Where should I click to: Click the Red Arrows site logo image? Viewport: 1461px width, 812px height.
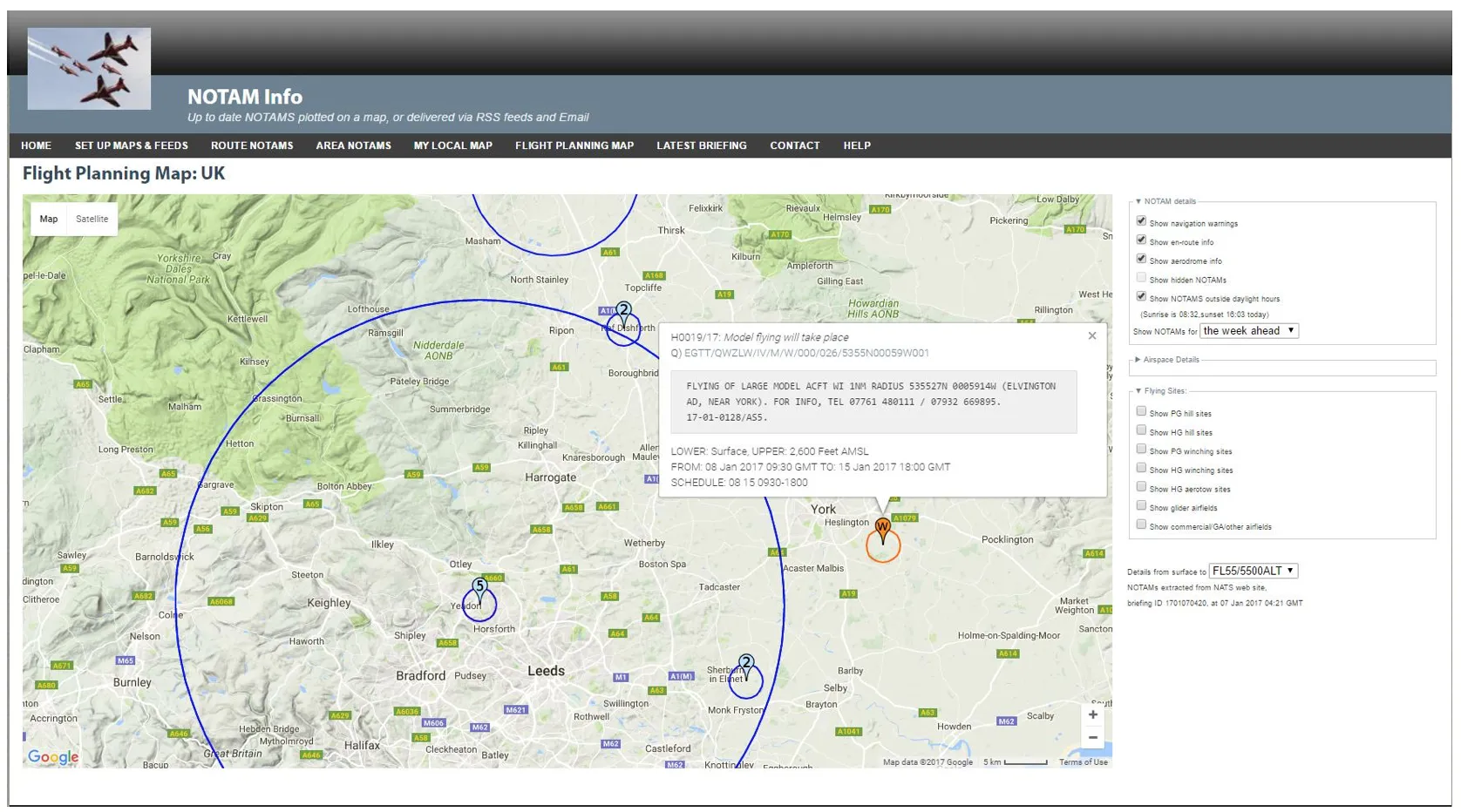point(89,69)
